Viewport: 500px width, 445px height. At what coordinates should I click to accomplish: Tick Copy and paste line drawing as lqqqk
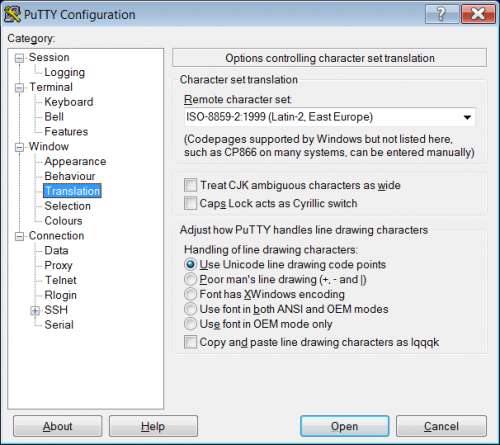tap(190, 342)
